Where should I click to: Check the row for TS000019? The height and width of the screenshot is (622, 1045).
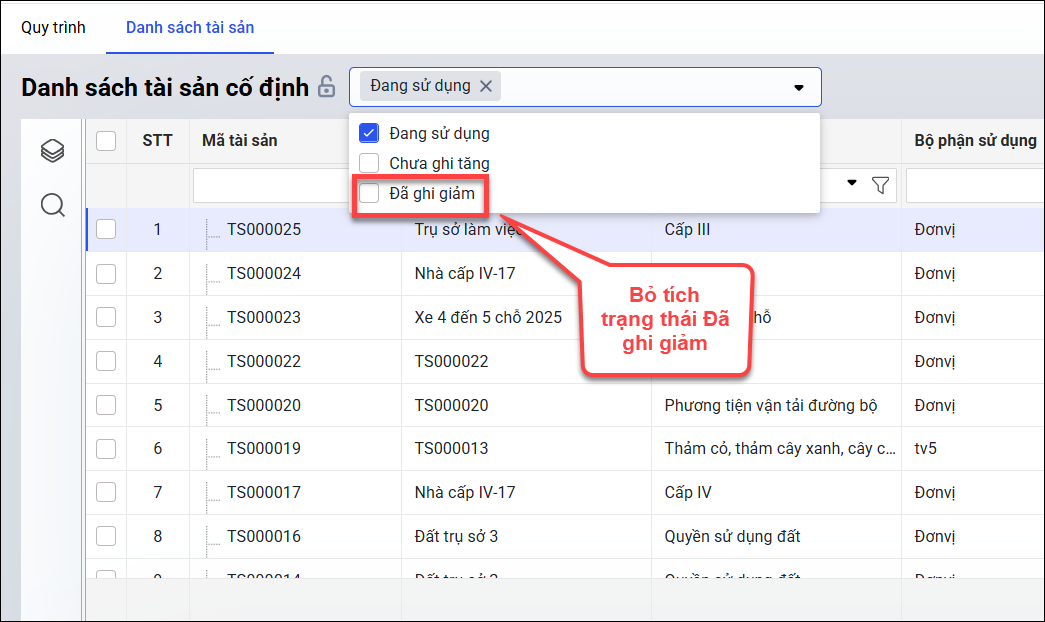(106, 449)
